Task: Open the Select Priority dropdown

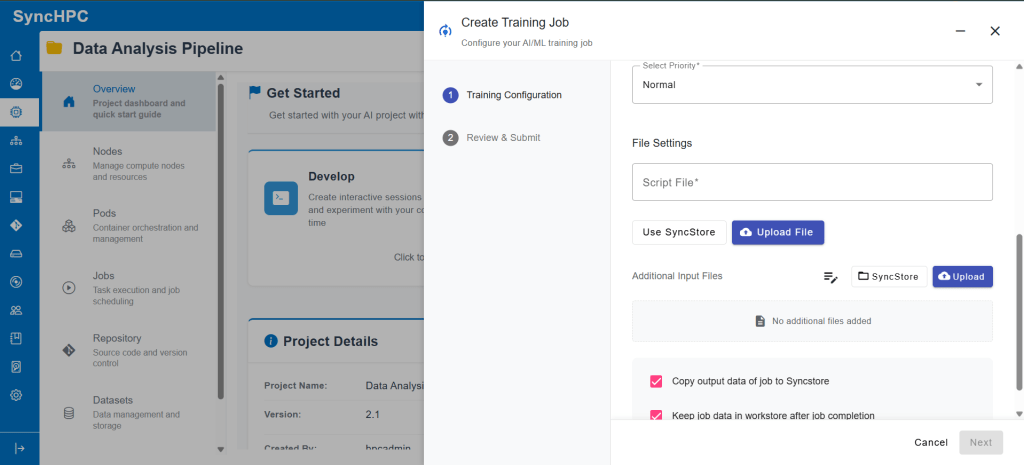Action: (811, 85)
